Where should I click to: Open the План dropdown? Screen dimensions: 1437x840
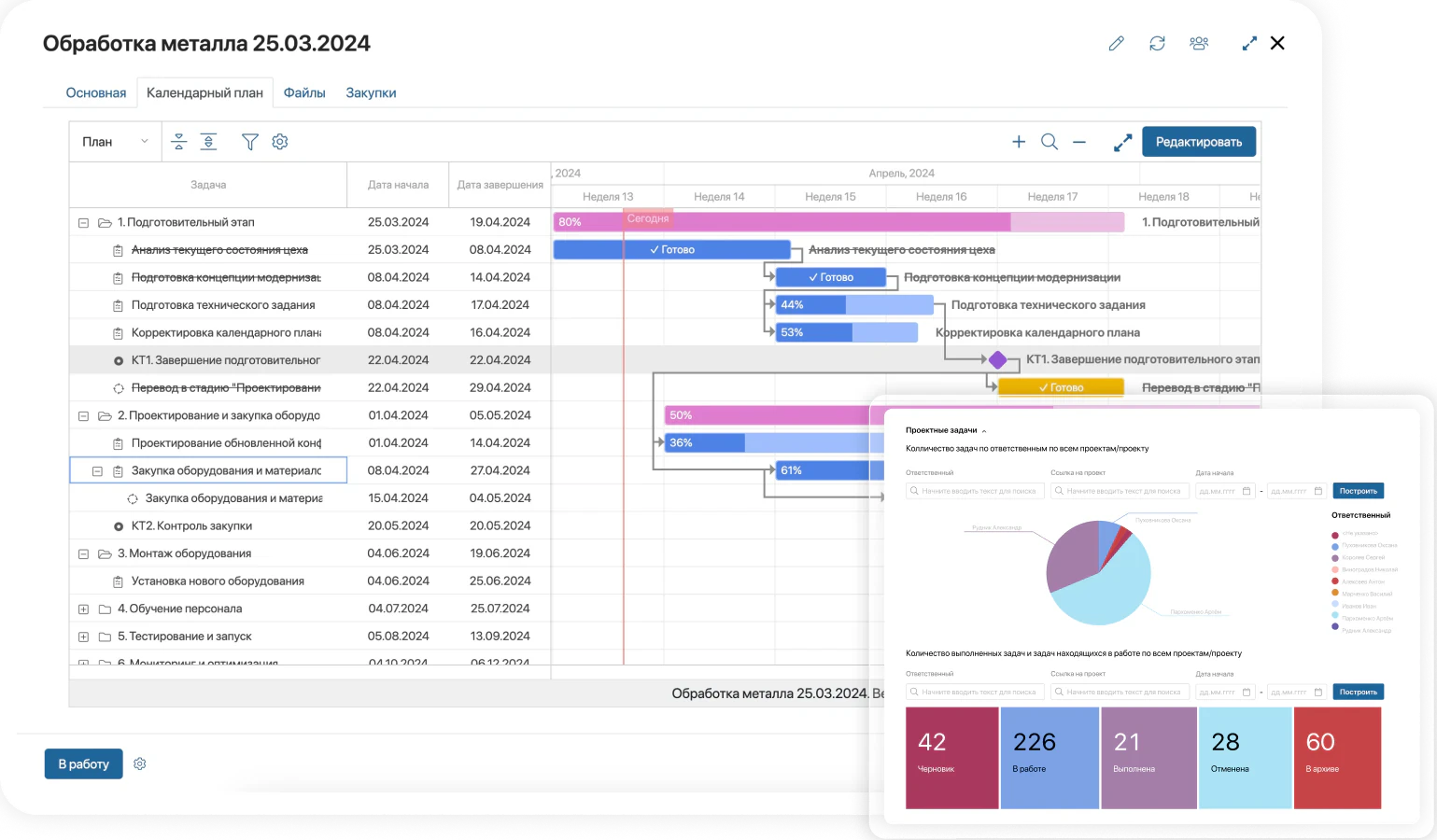116,142
